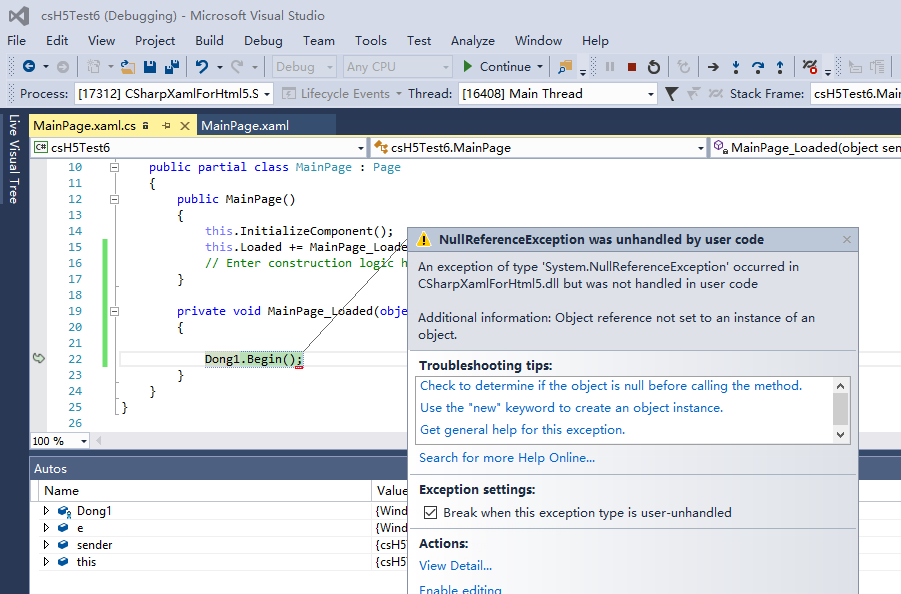Open the MainPage_Loaded member dropdown

click(x=806, y=148)
